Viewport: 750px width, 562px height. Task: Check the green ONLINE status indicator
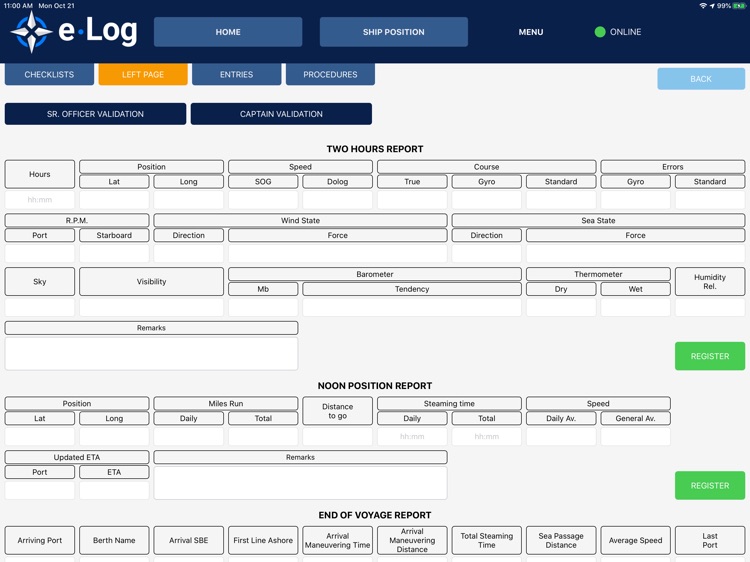pyautogui.click(x=600, y=32)
